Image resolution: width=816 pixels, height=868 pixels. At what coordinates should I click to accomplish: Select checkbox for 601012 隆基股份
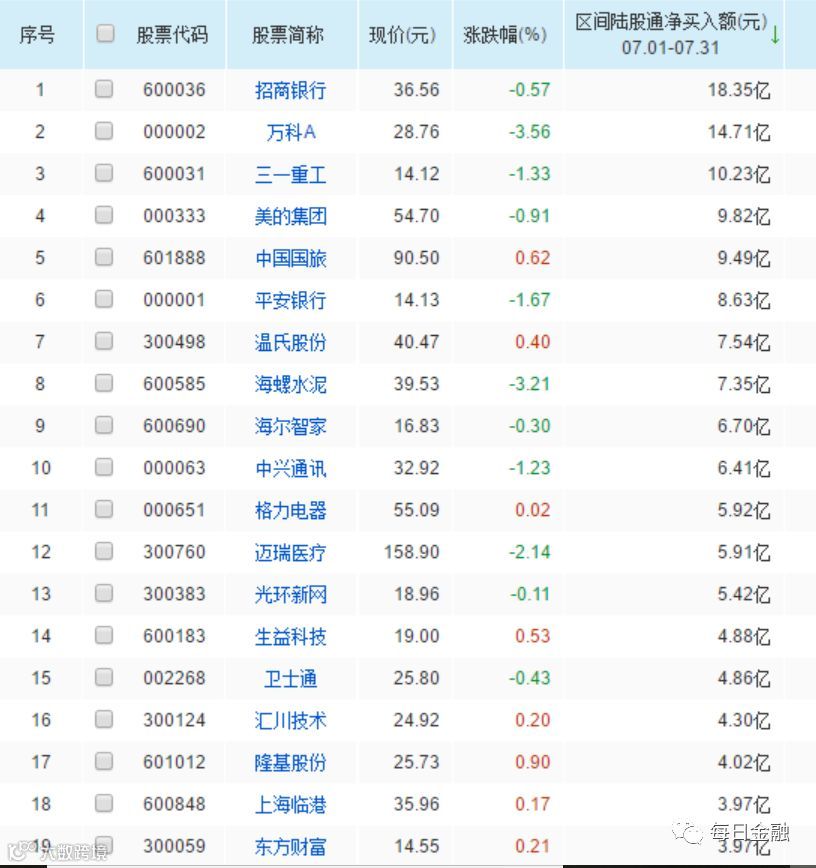point(104,762)
